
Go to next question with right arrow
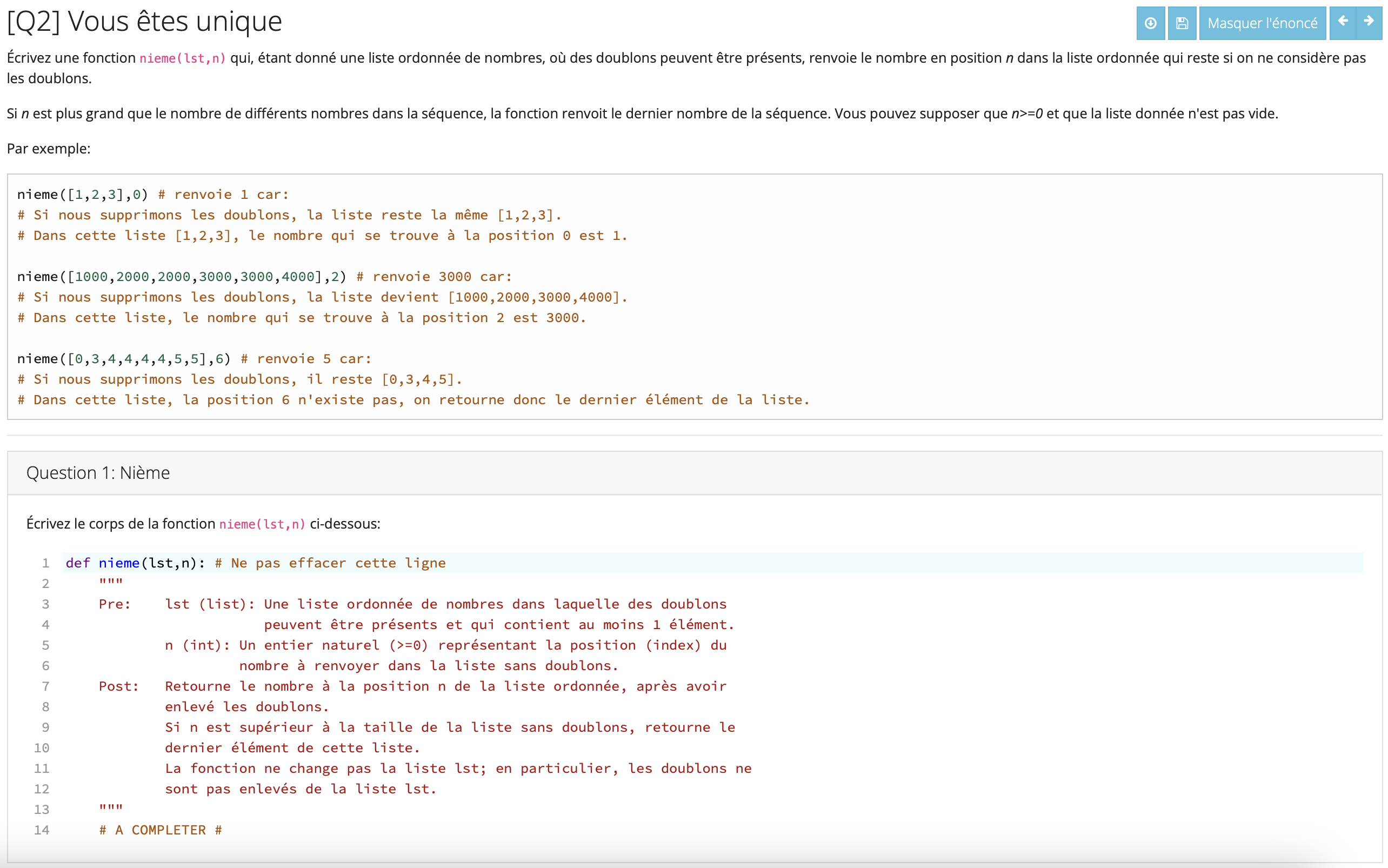(x=1369, y=22)
